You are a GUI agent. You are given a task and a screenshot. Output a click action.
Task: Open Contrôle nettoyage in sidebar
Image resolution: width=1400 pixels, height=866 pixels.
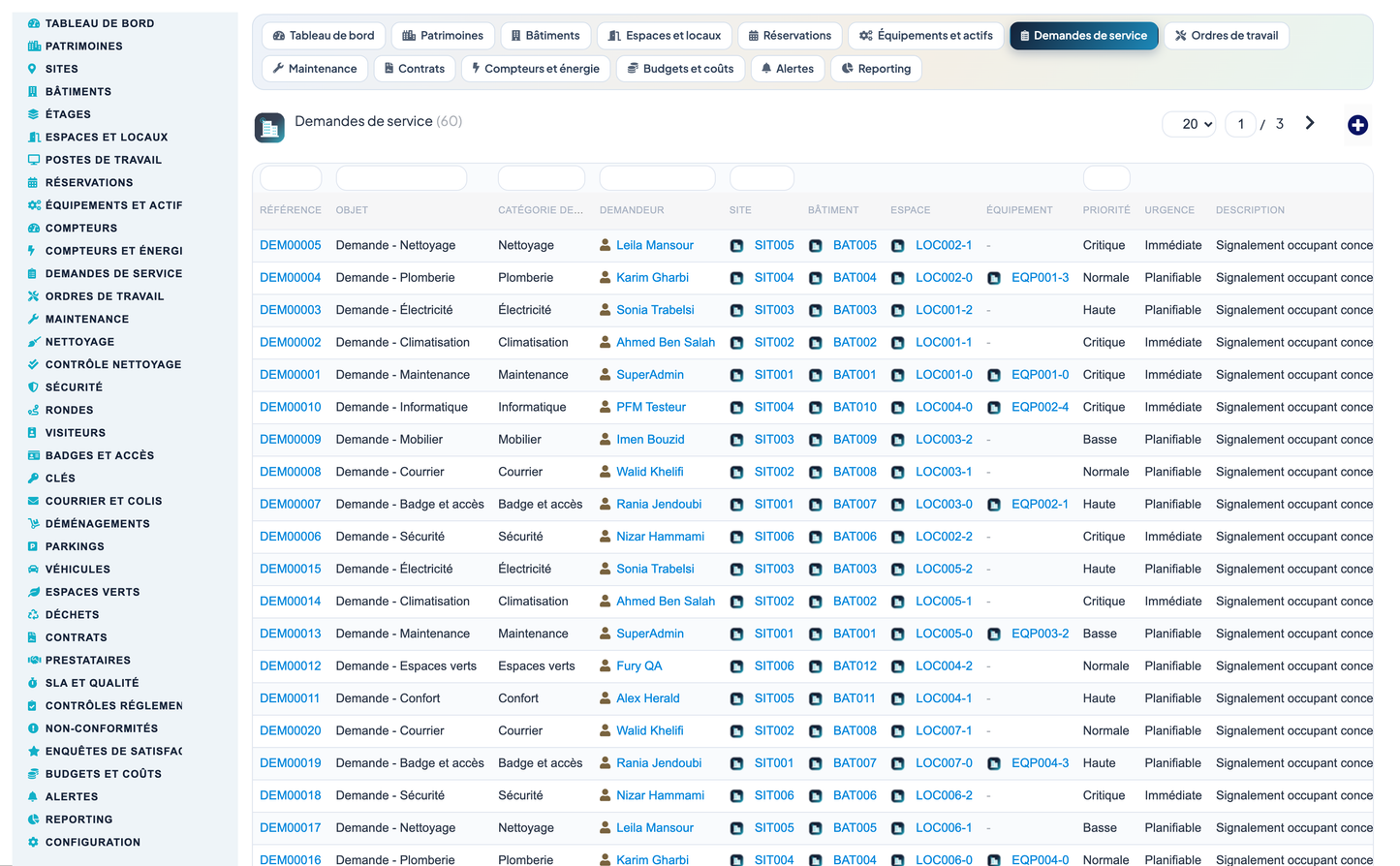(112, 365)
